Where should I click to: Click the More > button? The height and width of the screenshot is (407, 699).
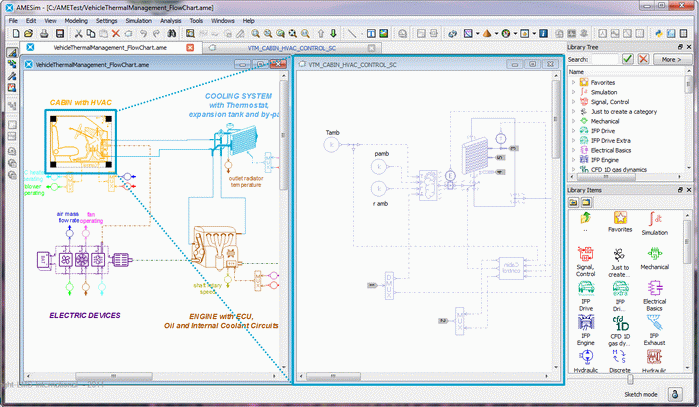point(670,60)
